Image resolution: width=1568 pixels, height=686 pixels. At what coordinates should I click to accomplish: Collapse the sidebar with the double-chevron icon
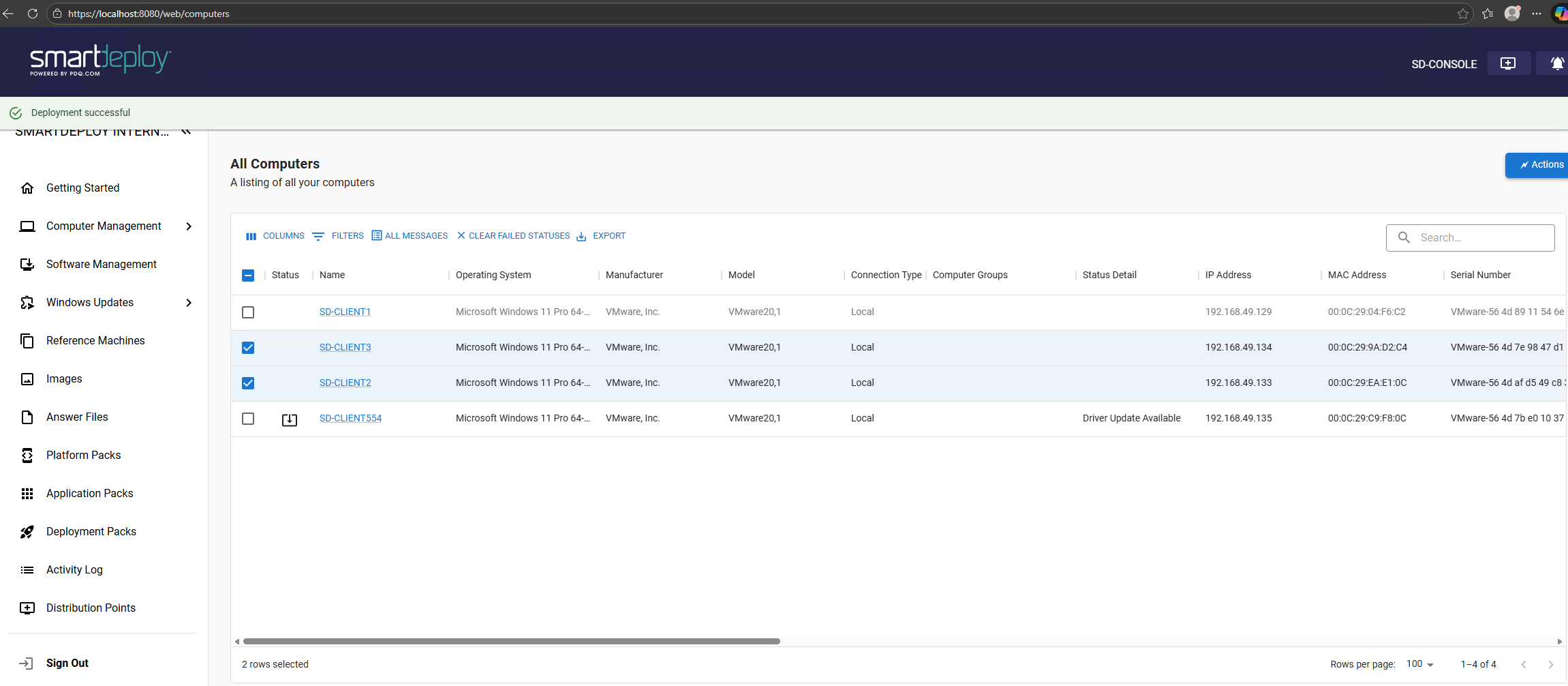pyautogui.click(x=186, y=132)
